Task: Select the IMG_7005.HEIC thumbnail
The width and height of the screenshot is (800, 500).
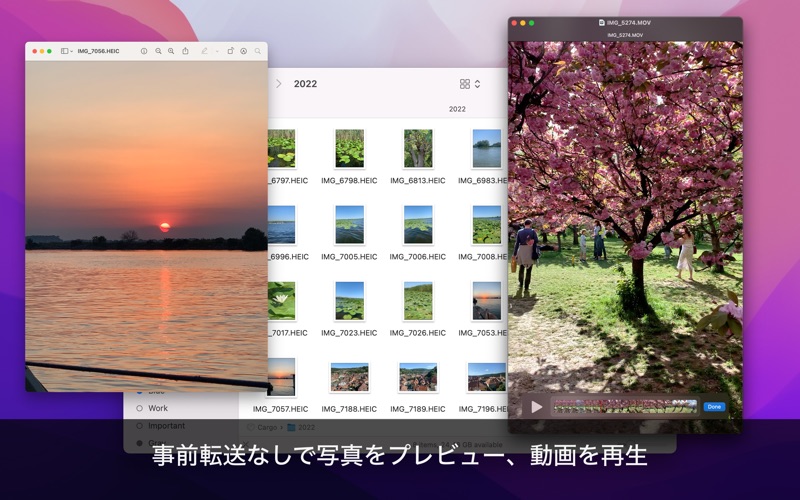Action: point(349,224)
